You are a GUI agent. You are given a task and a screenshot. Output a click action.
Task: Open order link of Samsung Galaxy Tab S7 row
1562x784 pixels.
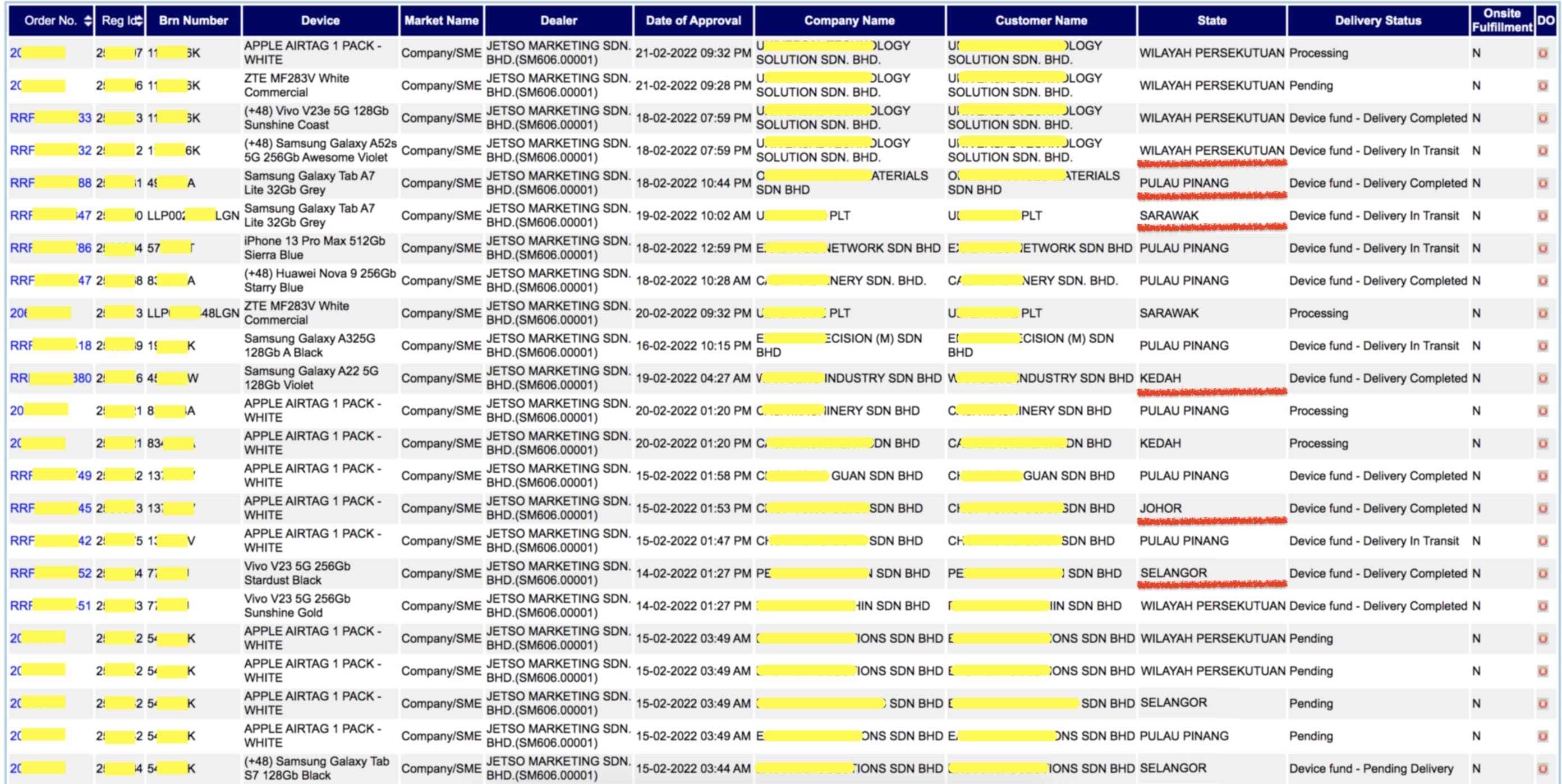point(38,769)
